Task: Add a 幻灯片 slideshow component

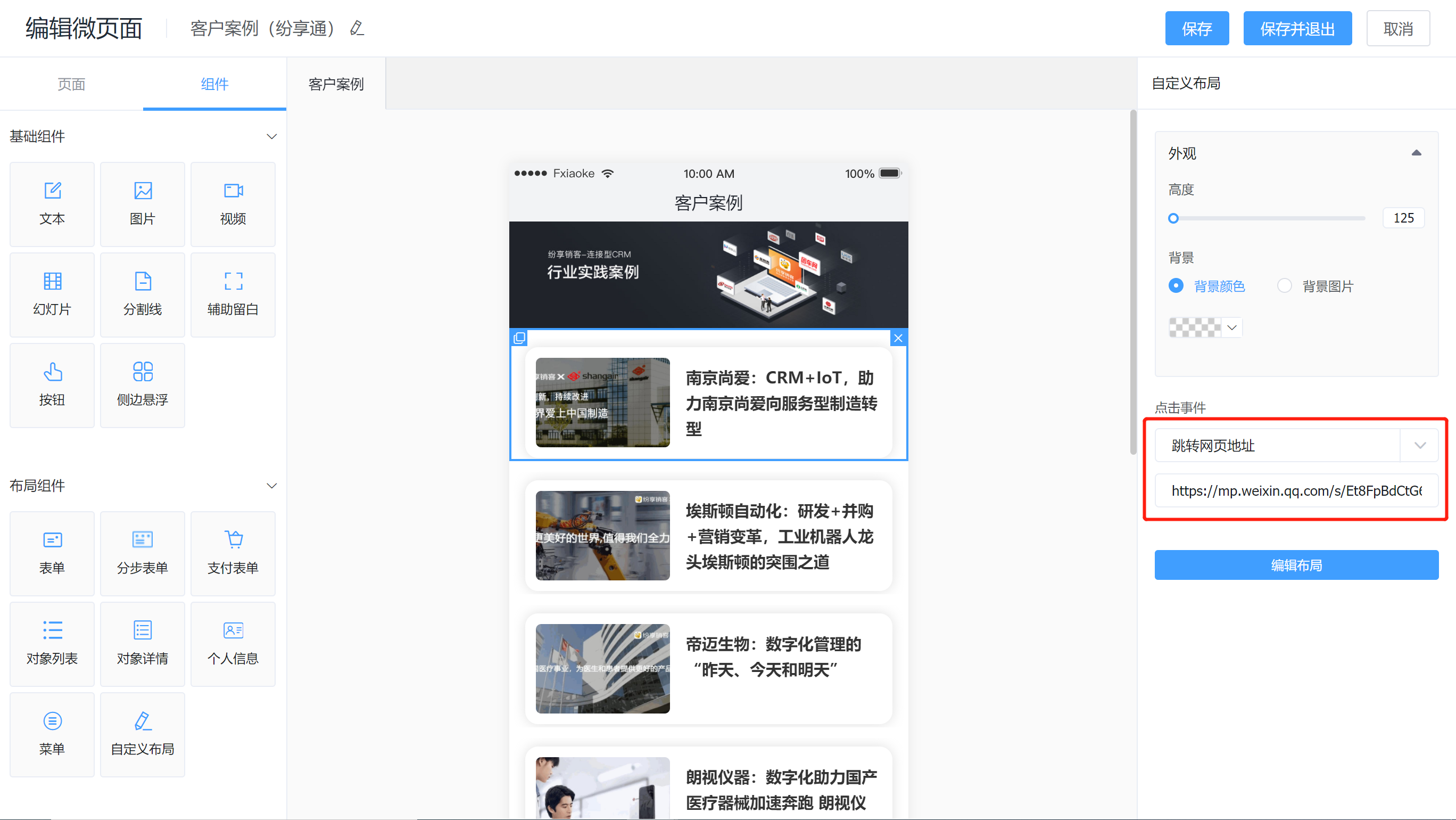Action: 52,294
